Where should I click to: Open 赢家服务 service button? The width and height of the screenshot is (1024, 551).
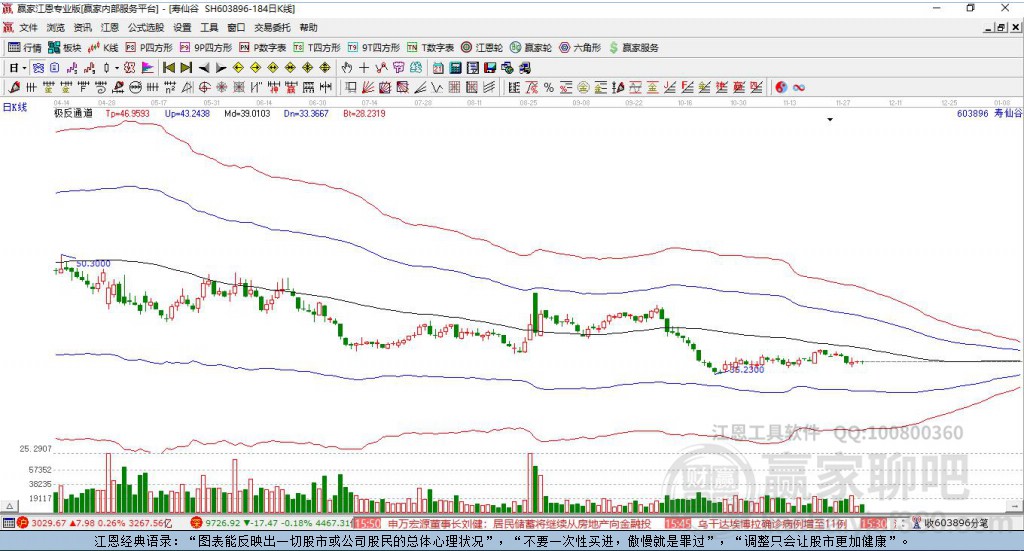[633, 48]
